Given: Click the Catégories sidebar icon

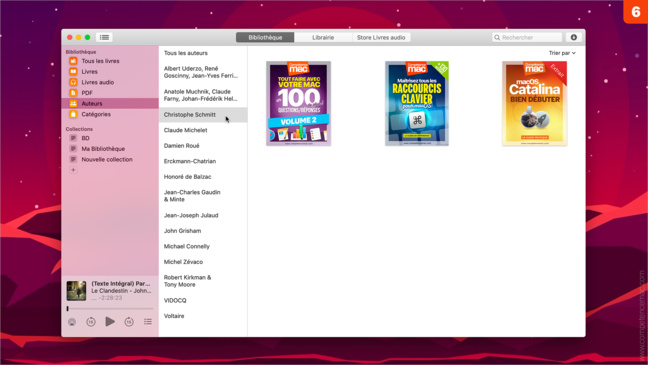Looking at the screenshot, I should [73, 114].
